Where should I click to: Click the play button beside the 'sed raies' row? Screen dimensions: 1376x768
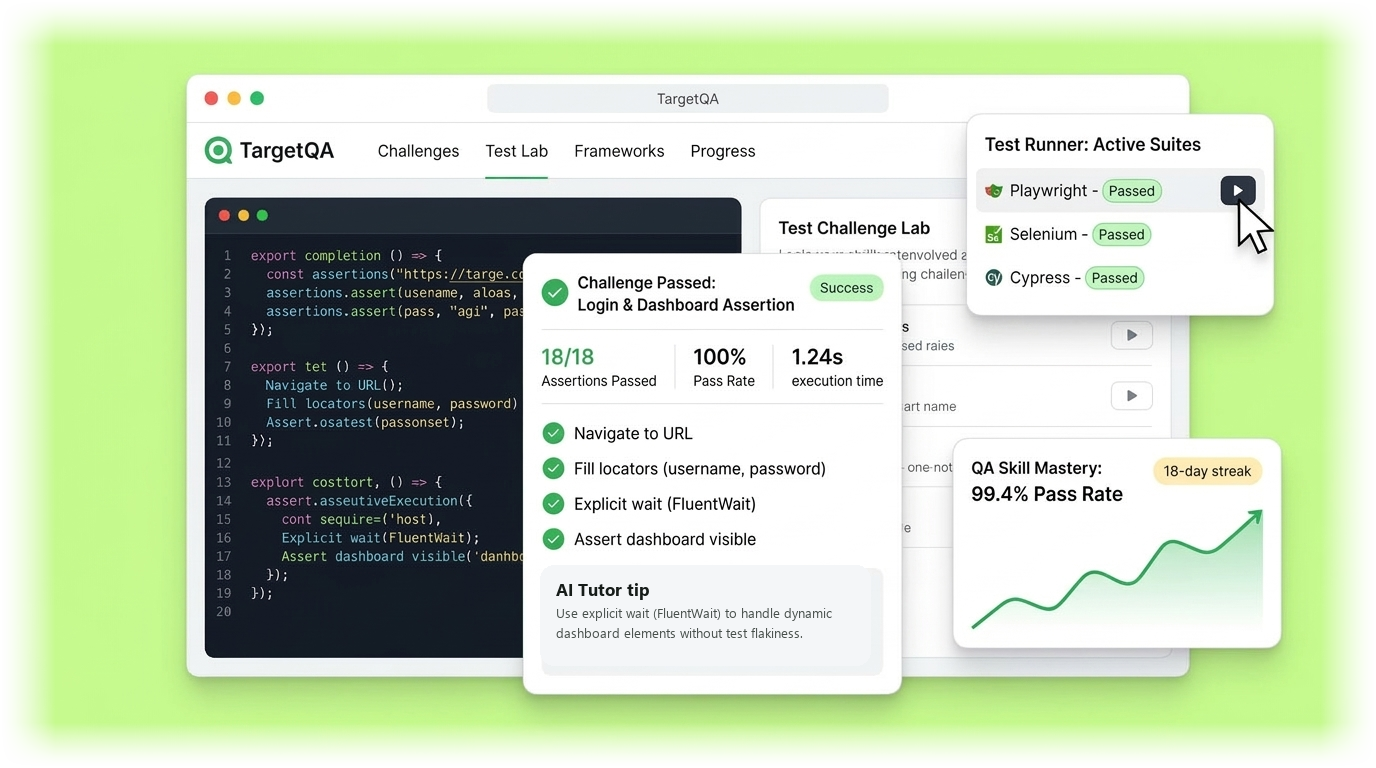pos(1131,335)
